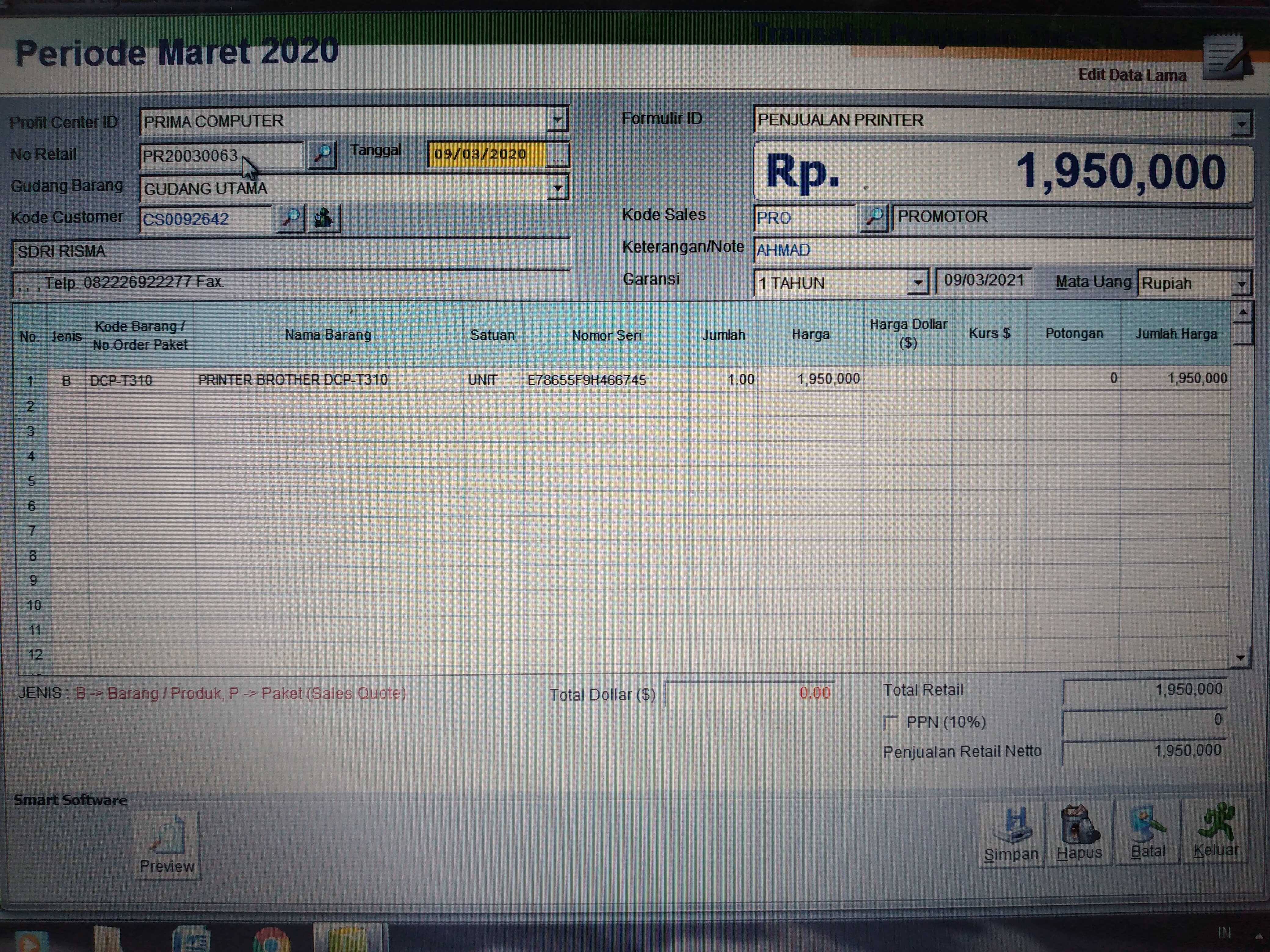This screenshot has height=952, width=1270.
Task: Expand the Gudang Barang dropdown
Action: tap(557, 188)
